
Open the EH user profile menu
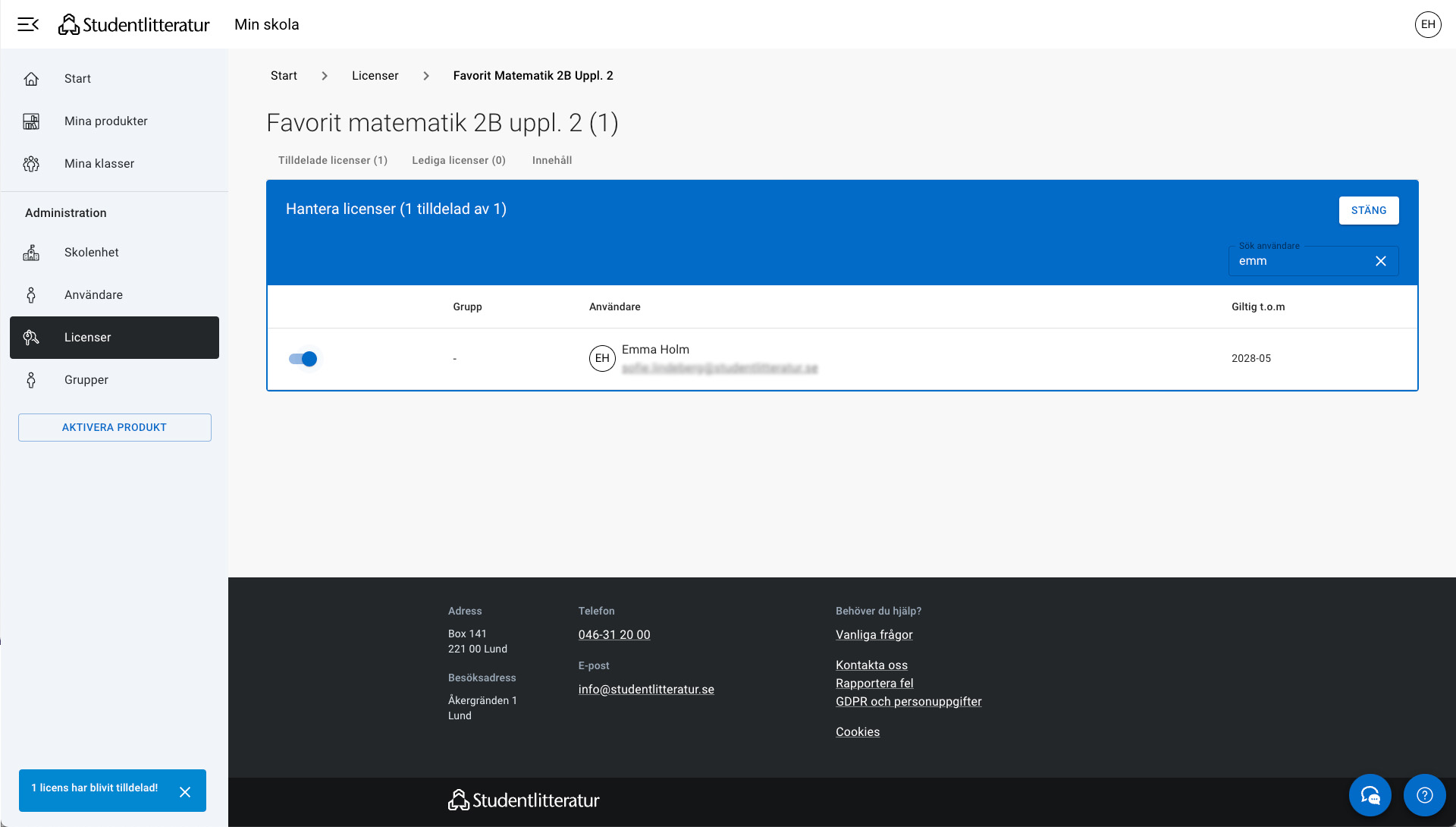[x=1427, y=24]
